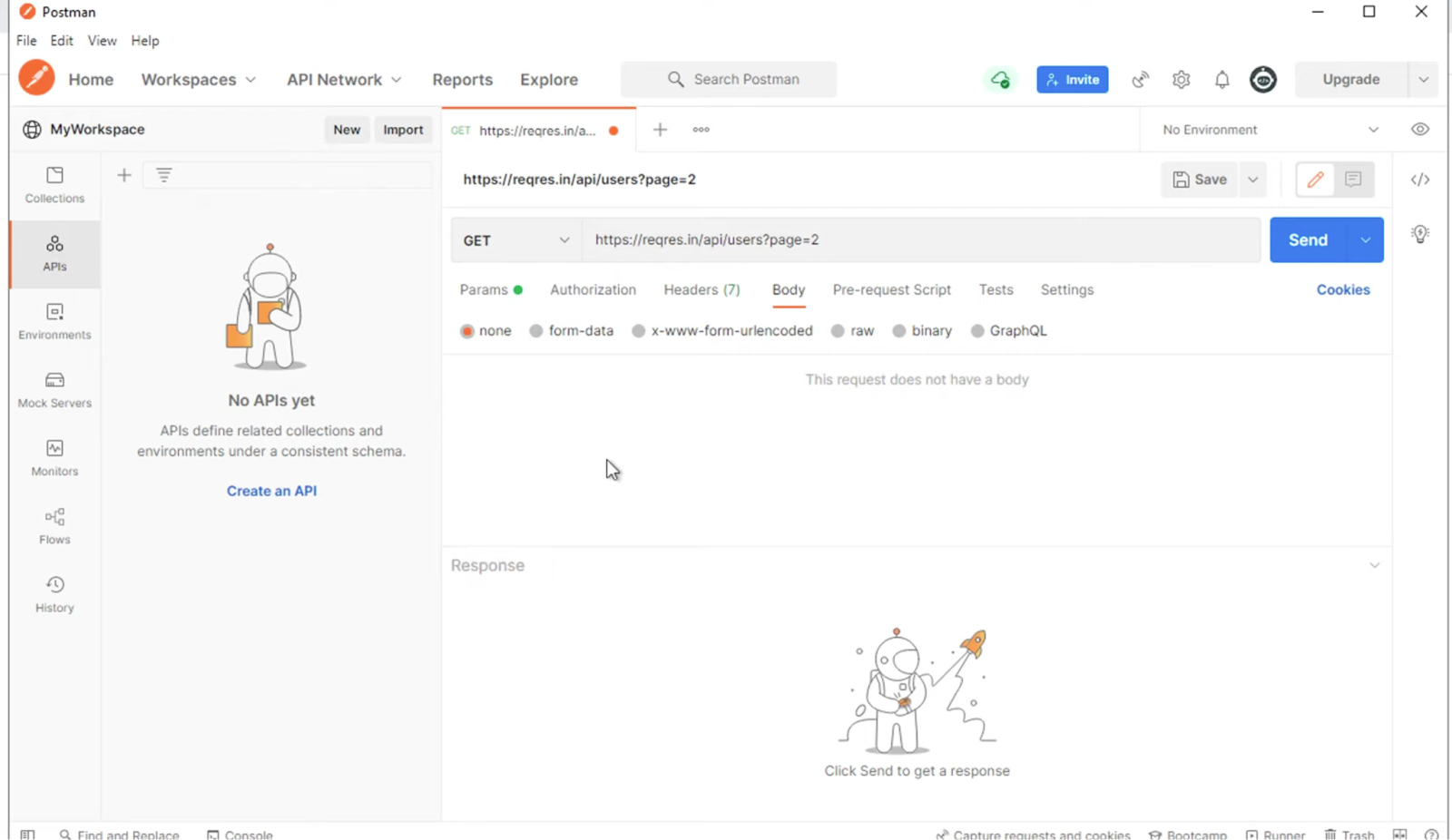The width and height of the screenshot is (1452, 840).
Task: Click the environment quick look eye icon
Action: 1420,130
